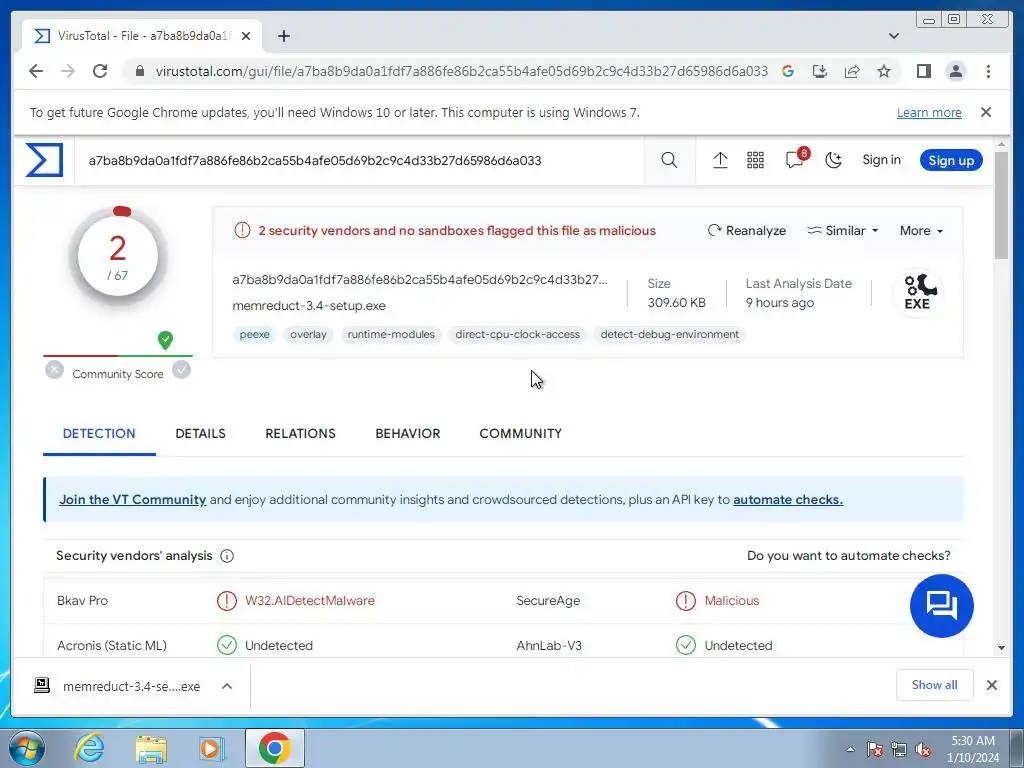
Task: Click the runtime-modules tag
Action: (x=391, y=334)
